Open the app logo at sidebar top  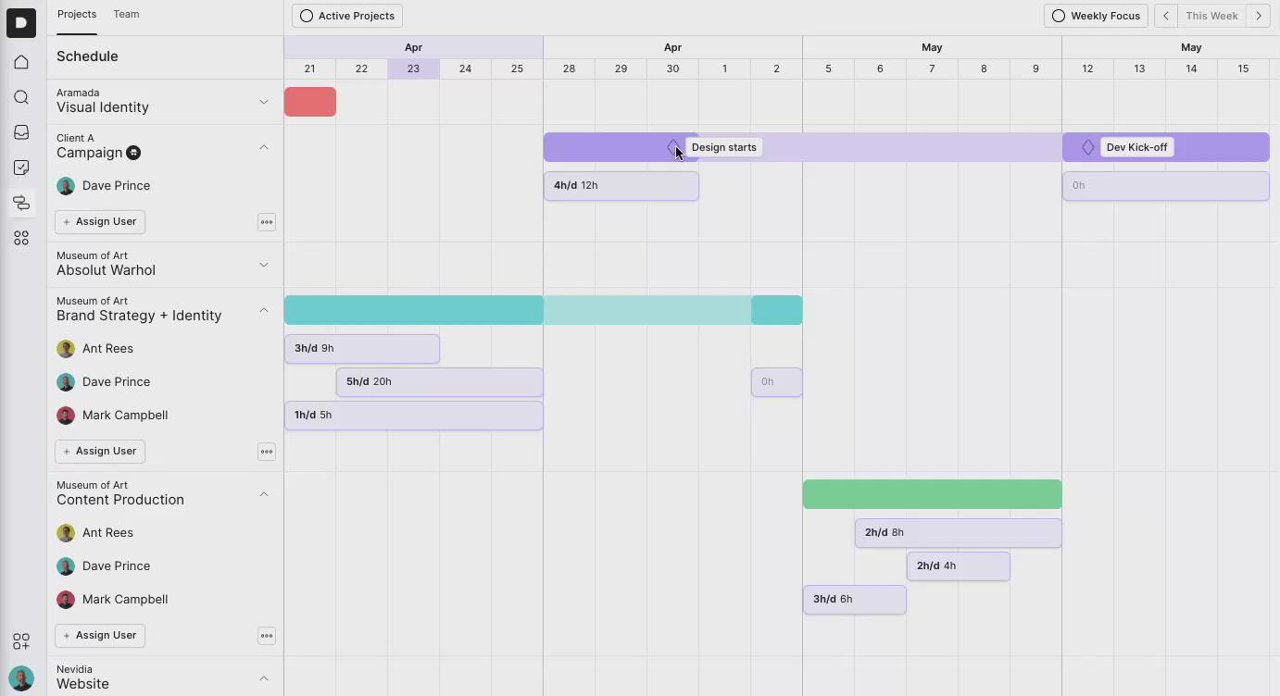pyautogui.click(x=21, y=22)
